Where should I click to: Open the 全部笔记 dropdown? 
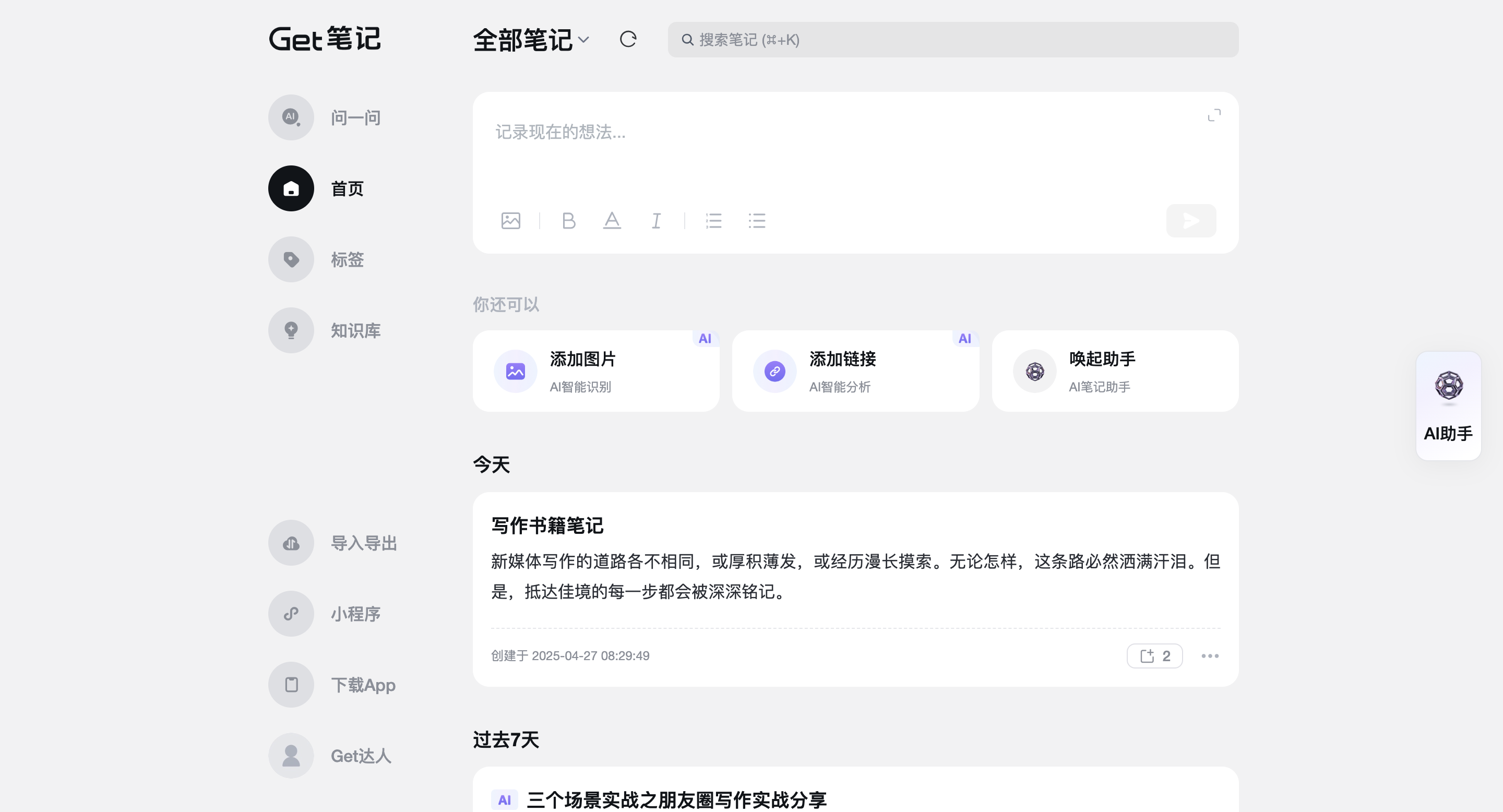531,40
